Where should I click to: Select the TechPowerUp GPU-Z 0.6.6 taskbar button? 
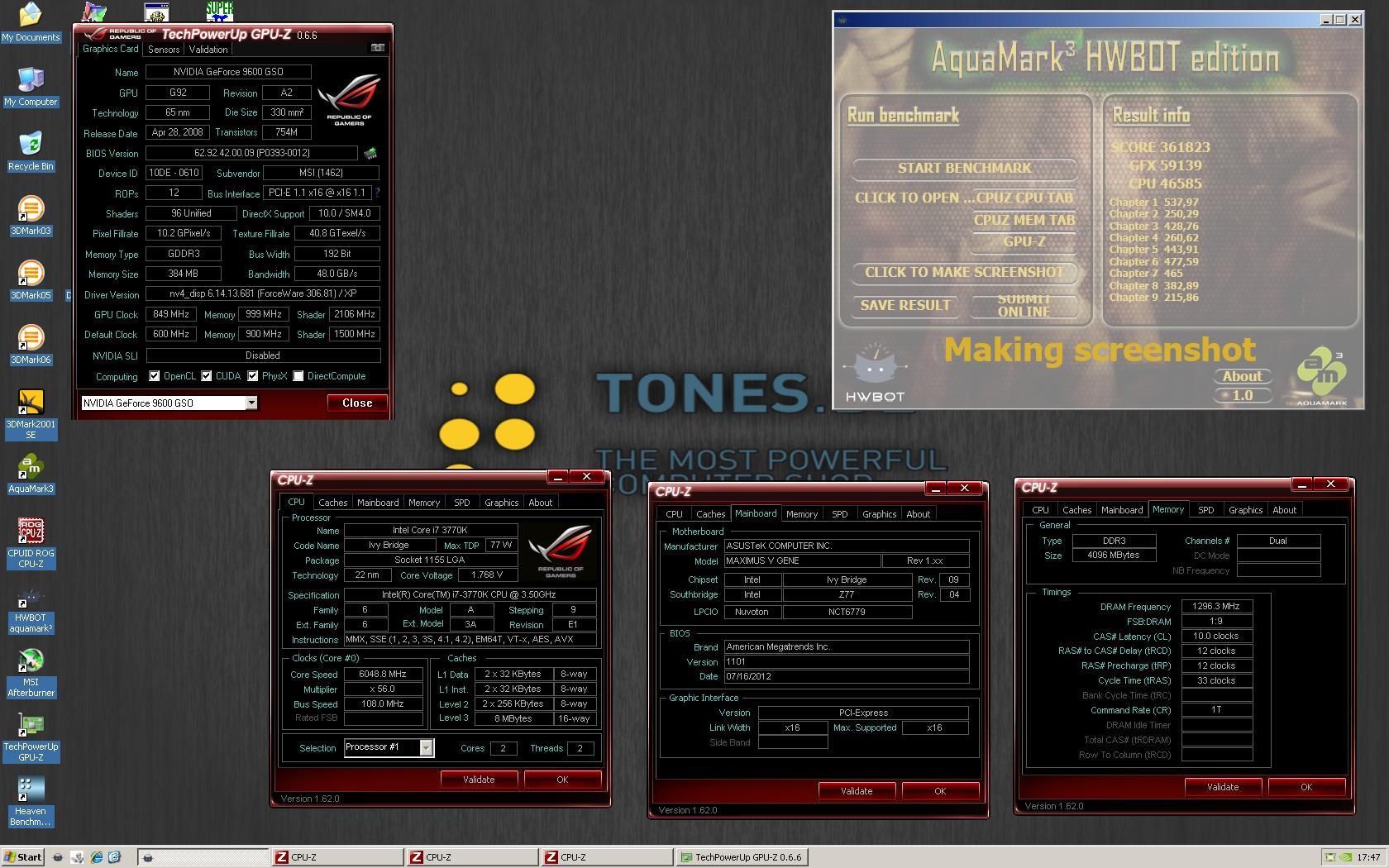tap(742, 857)
